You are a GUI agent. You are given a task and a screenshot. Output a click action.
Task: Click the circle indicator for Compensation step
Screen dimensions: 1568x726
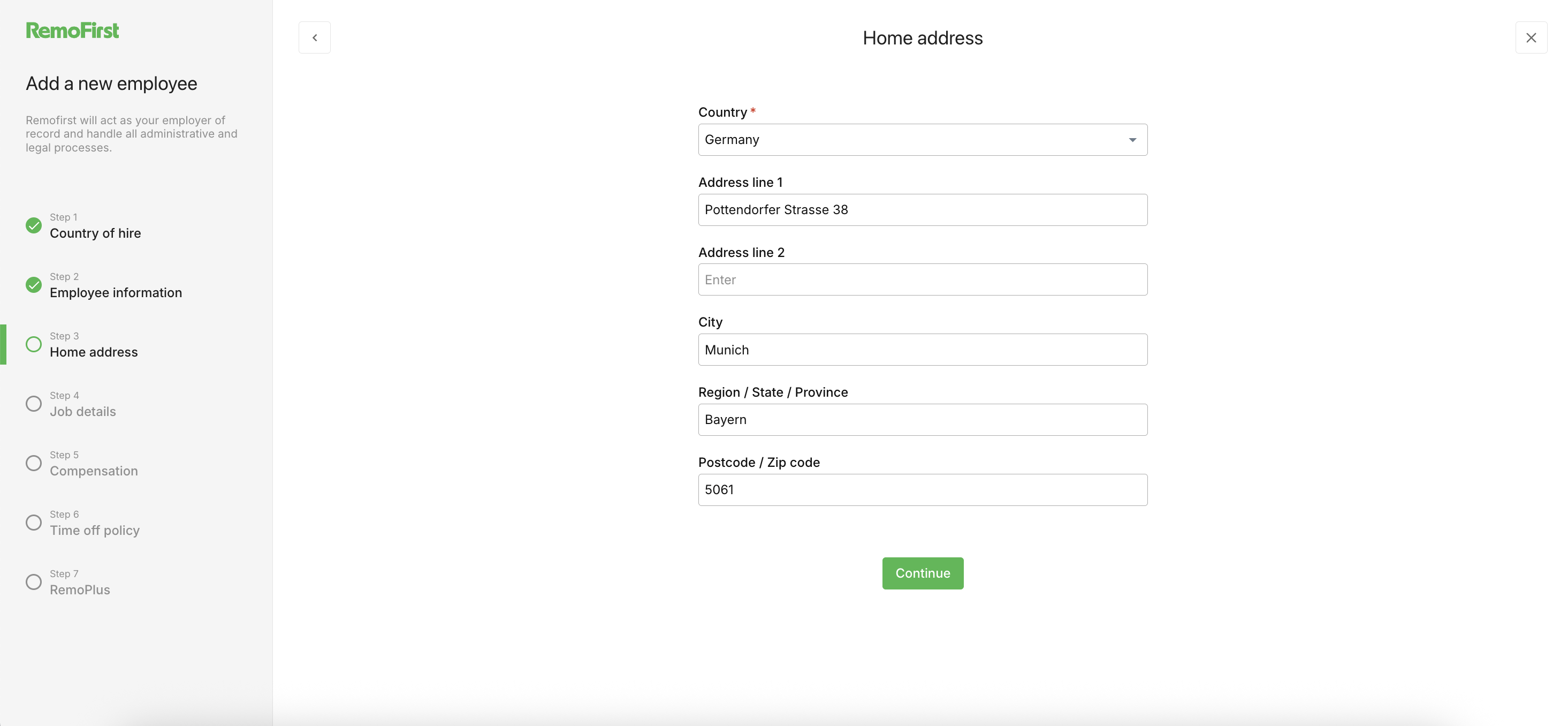(34, 463)
